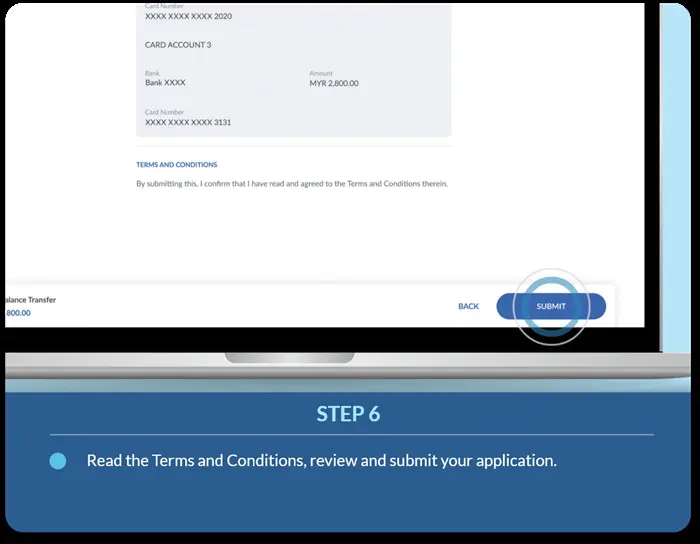Image resolution: width=700 pixels, height=544 pixels.
Task: Click the Bank label under Card Account 3
Action: 152,74
